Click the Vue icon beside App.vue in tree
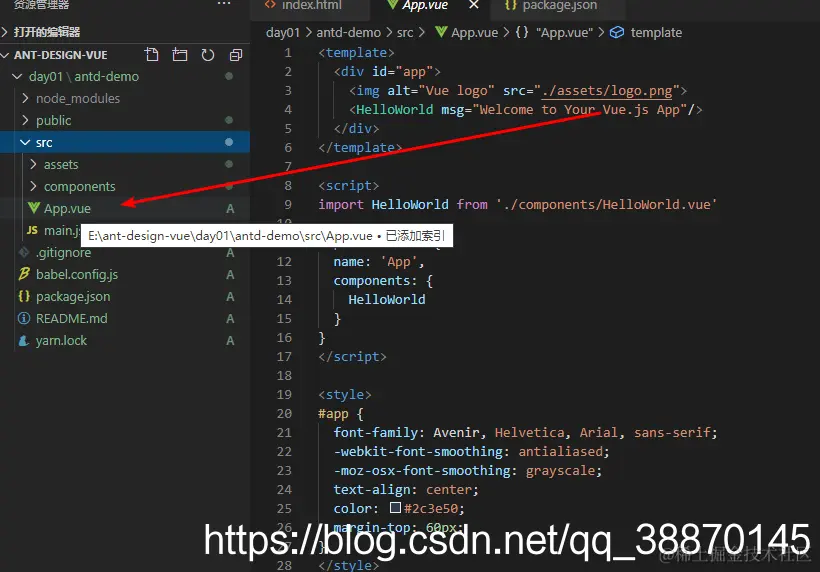820x572 pixels. tap(34, 208)
